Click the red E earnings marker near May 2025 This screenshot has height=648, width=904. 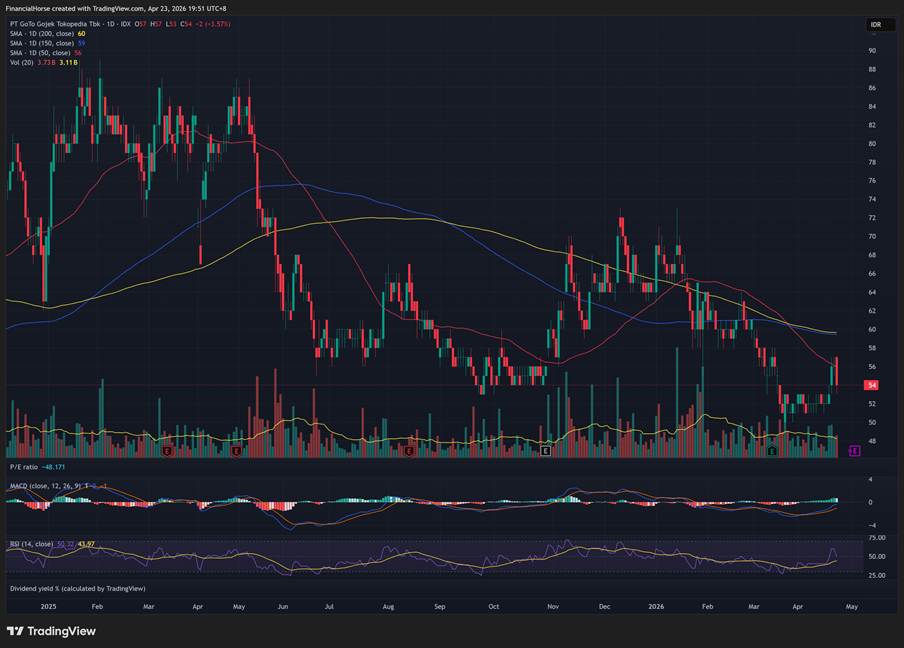point(236,452)
